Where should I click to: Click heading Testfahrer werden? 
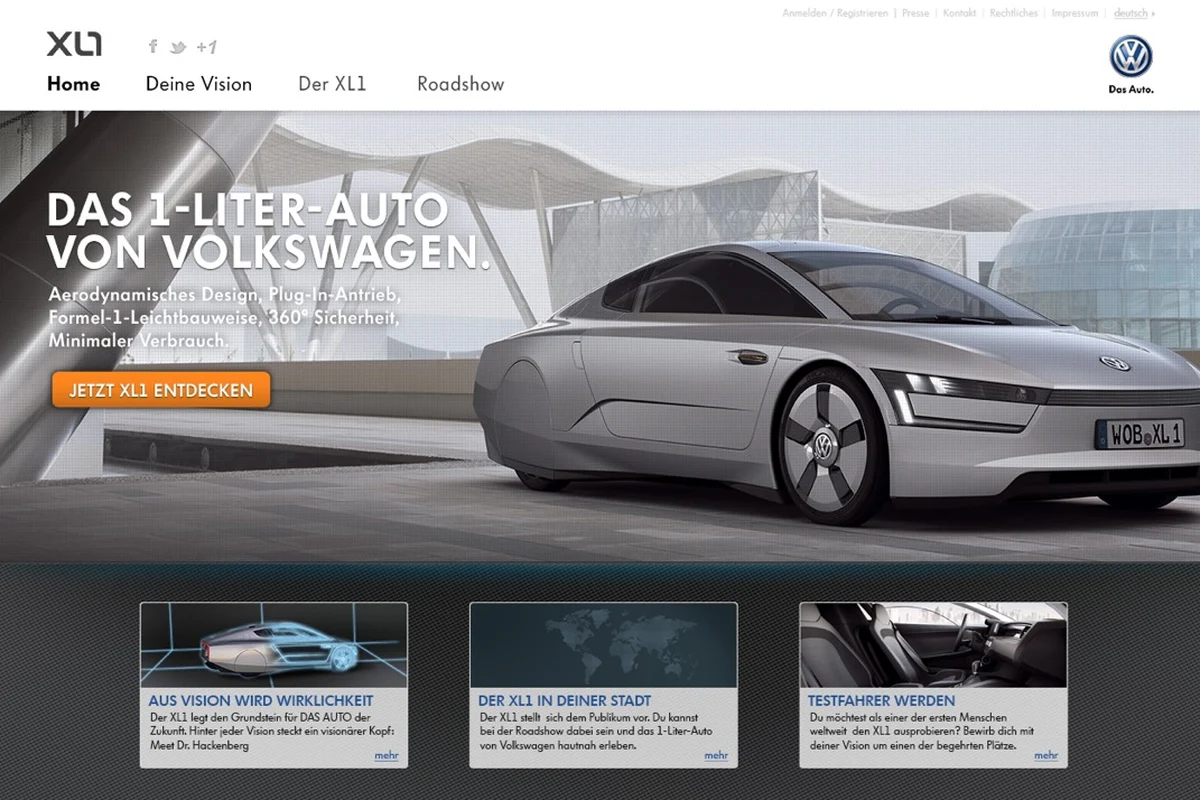pos(881,701)
